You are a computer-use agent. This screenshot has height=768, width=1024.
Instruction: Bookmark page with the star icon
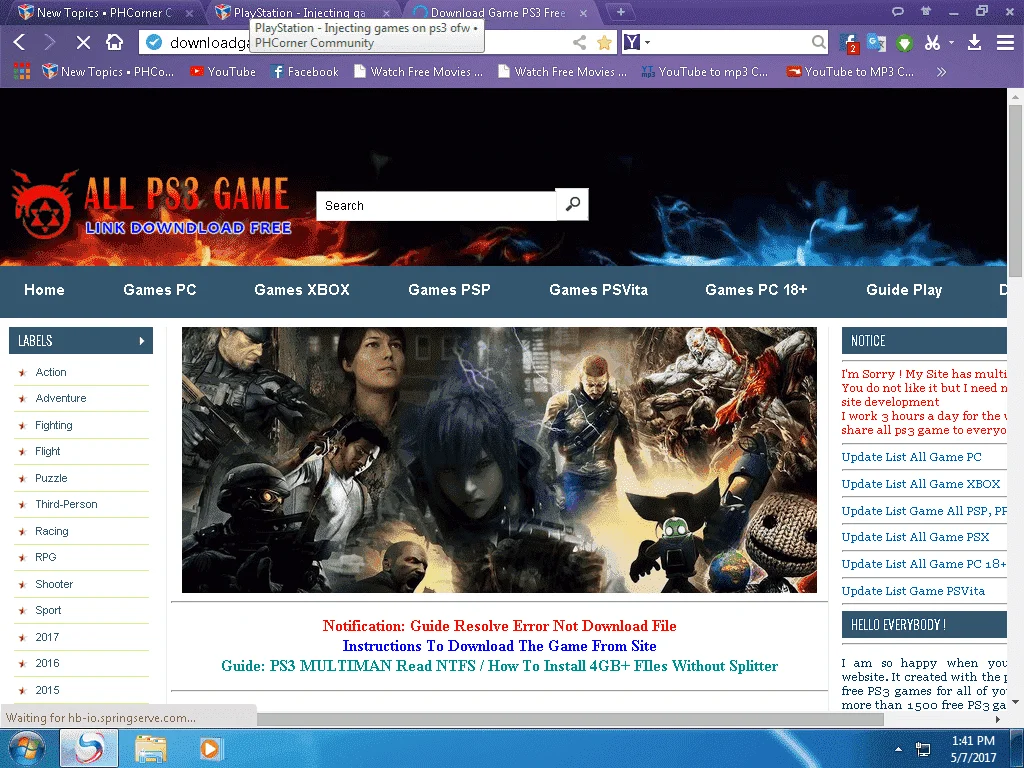point(604,42)
